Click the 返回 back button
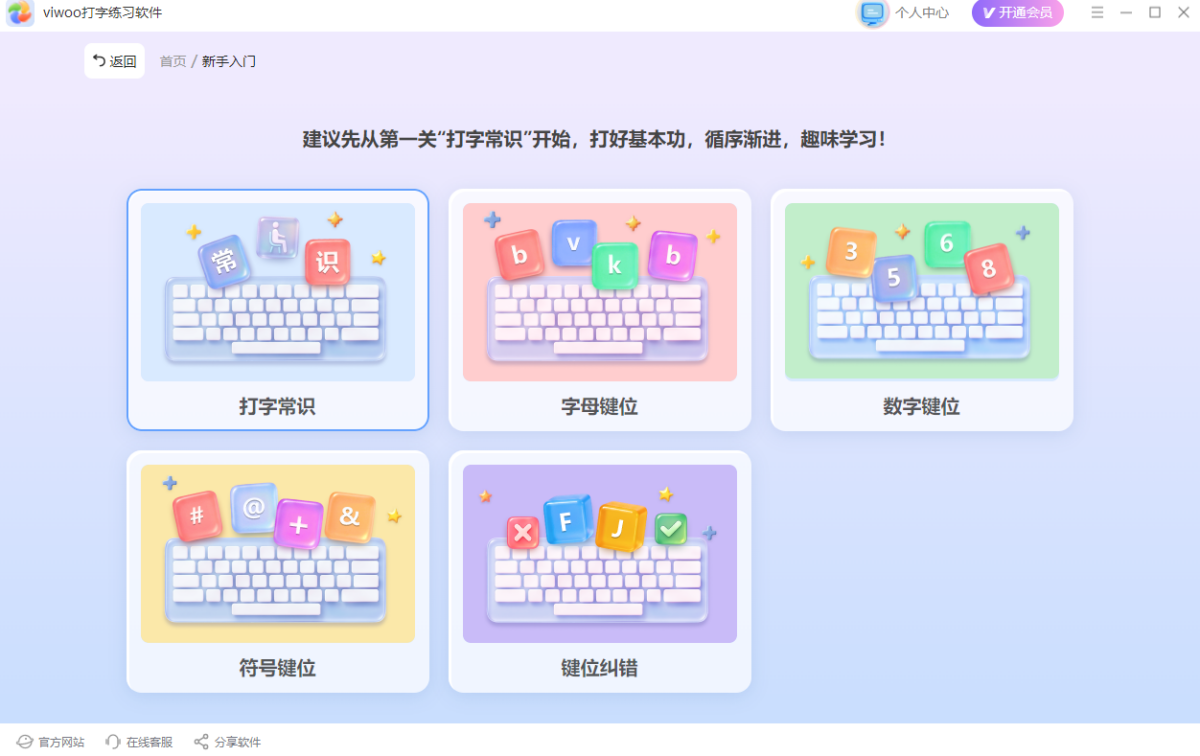 [x=114, y=61]
